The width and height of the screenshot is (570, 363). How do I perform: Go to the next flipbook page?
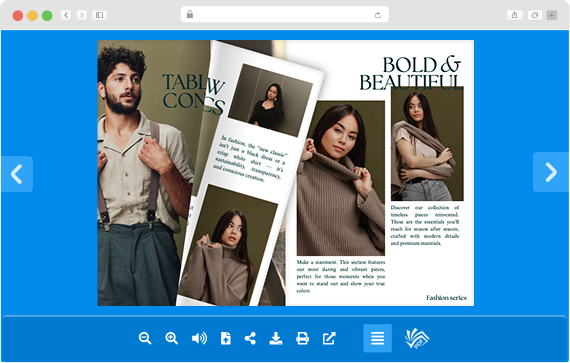tap(551, 172)
